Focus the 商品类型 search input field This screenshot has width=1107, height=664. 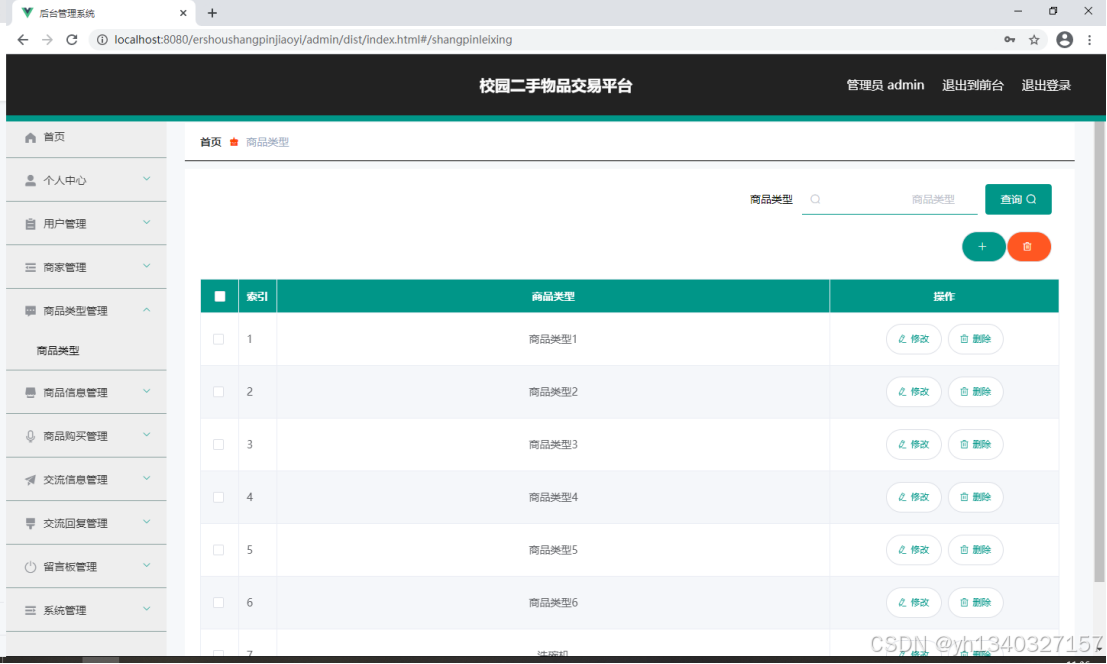pos(890,200)
